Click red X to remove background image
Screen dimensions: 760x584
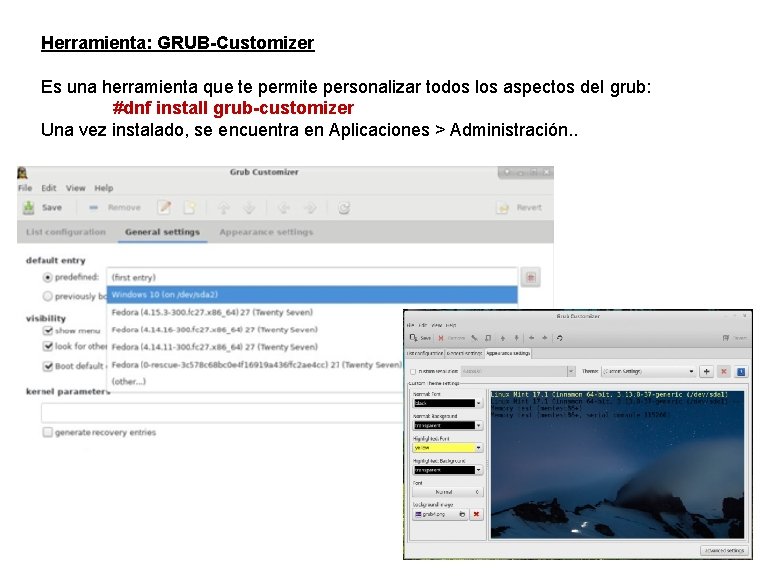[476, 514]
